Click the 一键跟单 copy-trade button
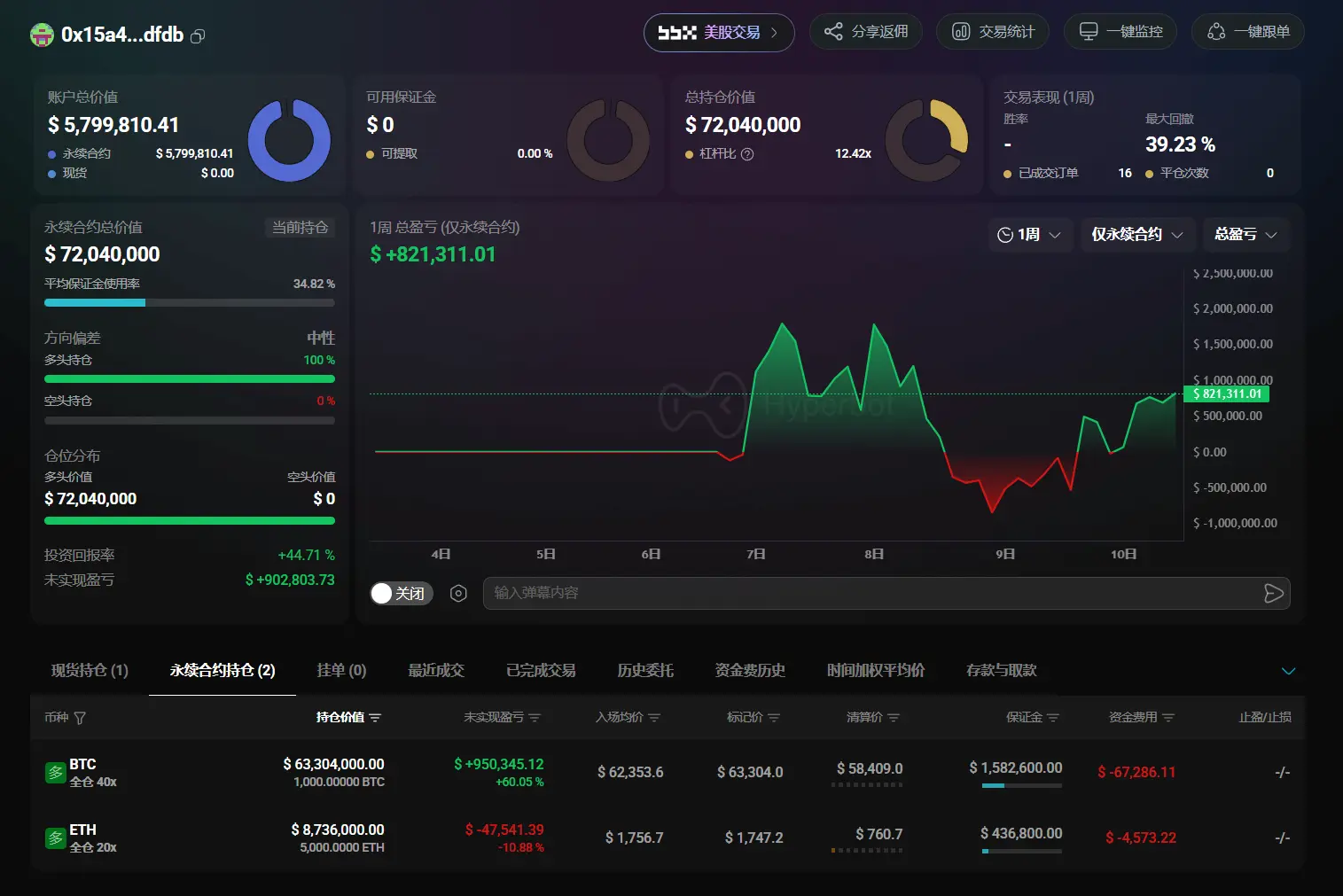 pos(1248,32)
